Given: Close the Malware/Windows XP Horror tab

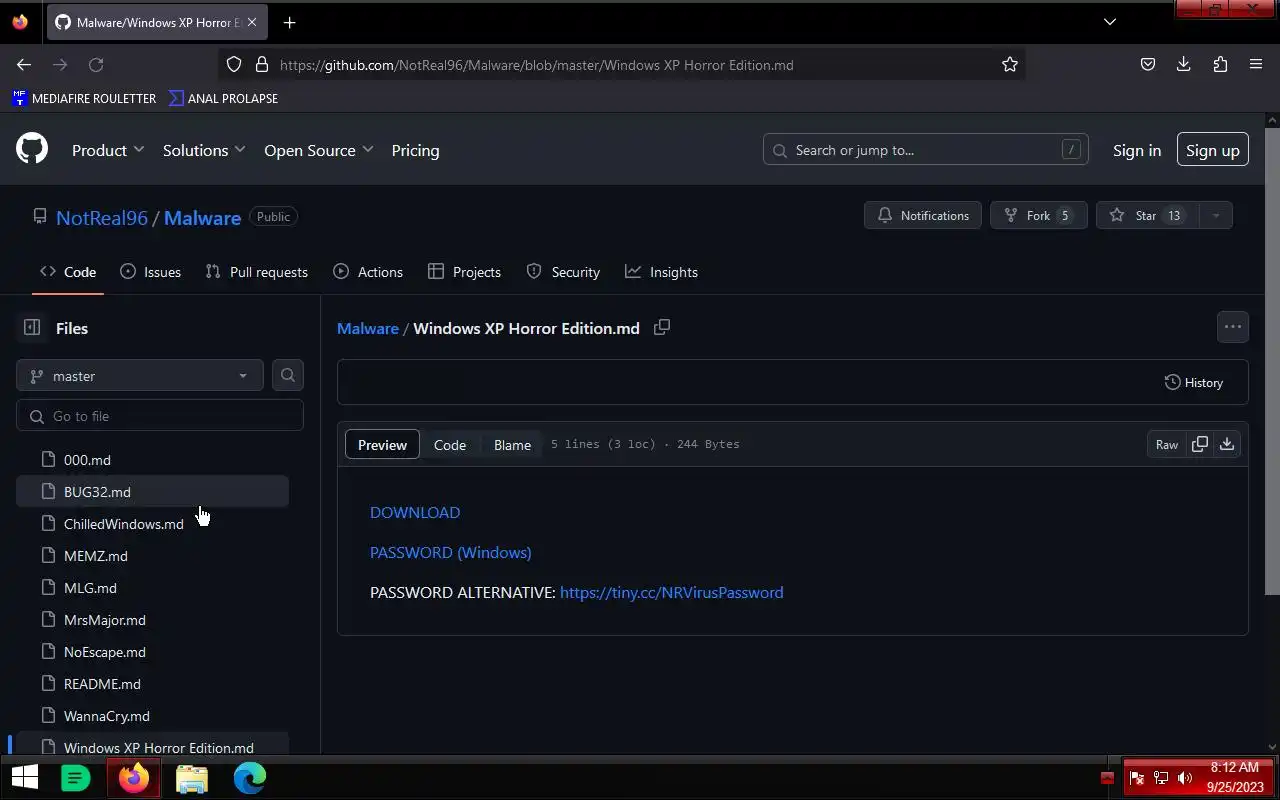Looking at the screenshot, I should [x=251, y=22].
